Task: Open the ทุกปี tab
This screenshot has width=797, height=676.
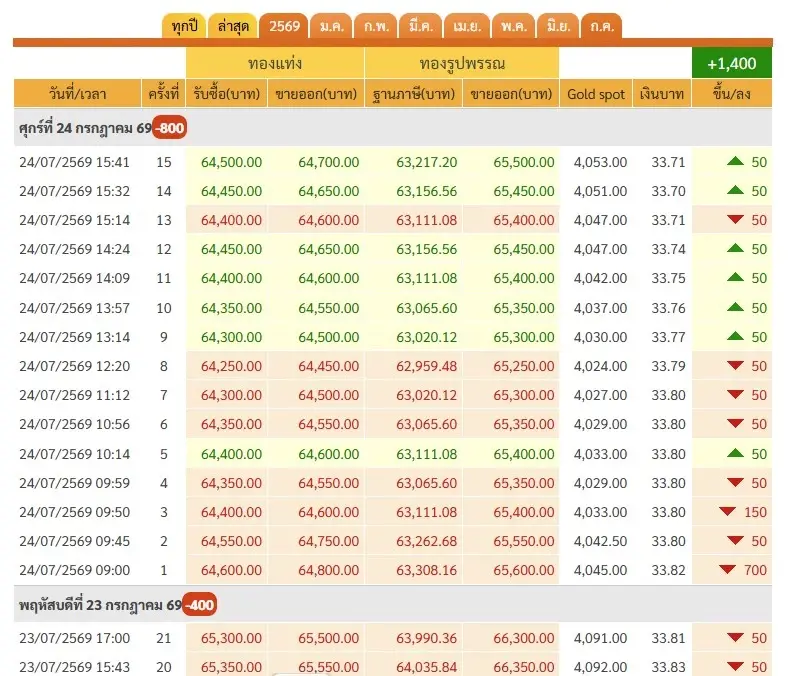Action: coord(185,26)
